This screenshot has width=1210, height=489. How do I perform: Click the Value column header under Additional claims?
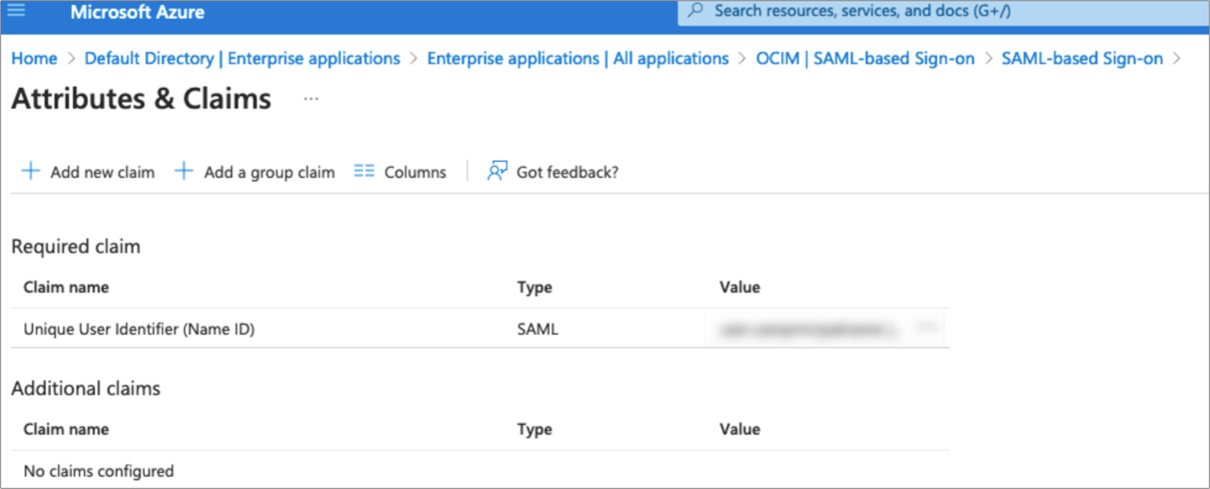coord(740,430)
